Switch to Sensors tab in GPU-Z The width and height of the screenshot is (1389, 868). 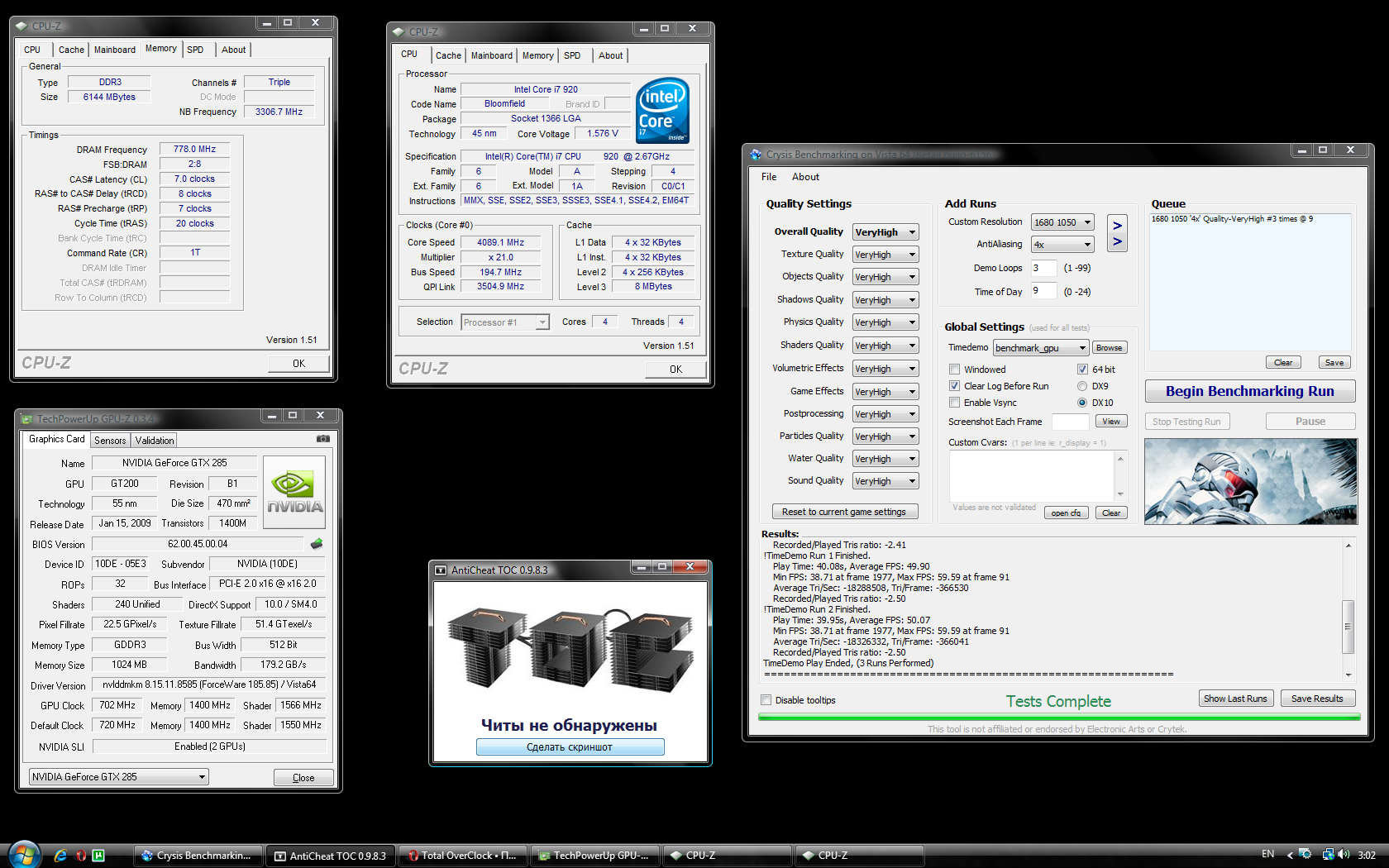pos(110,441)
